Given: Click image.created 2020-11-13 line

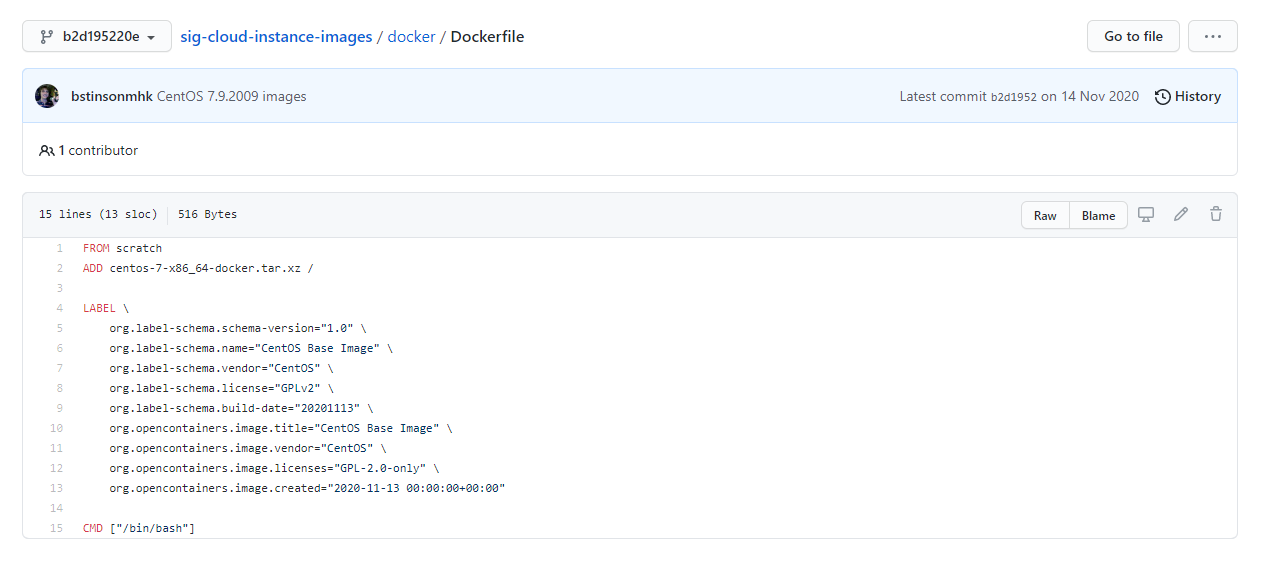Looking at the screenshot, I should point(307,488).
